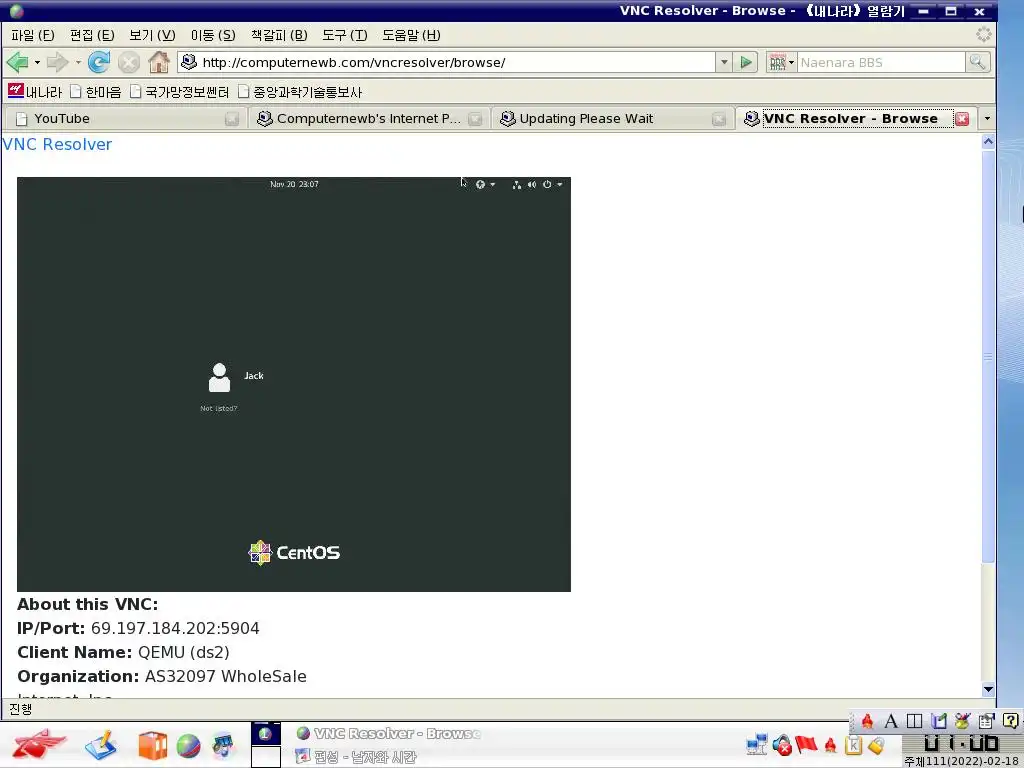
Task: Launch the notepad pencil taskbar icon
Action: pos(101,745)
